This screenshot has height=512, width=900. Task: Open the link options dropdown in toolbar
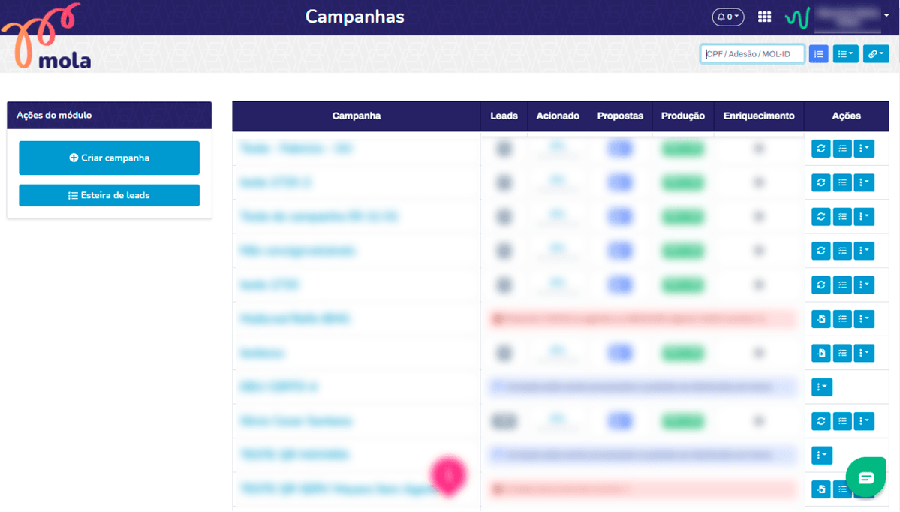[876, 54]
